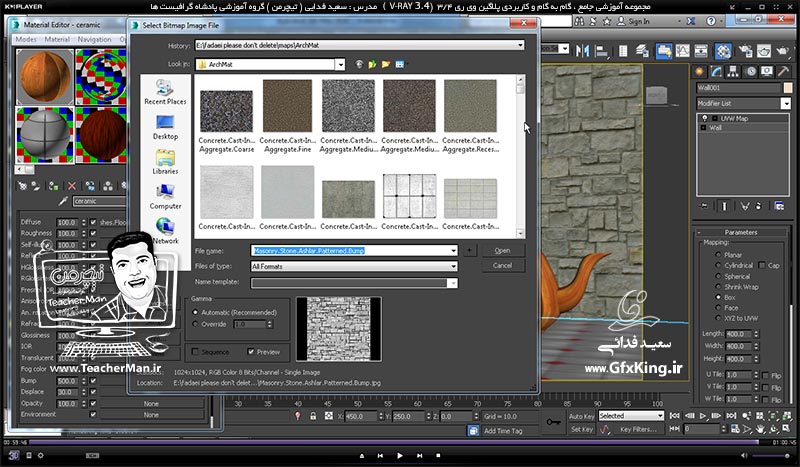Image resolution: width=800 pixels, height=467 pixels.
Task: Click Pin Stack icon below modifier stack
Action: pyautogui.click(x=705, y=206)
